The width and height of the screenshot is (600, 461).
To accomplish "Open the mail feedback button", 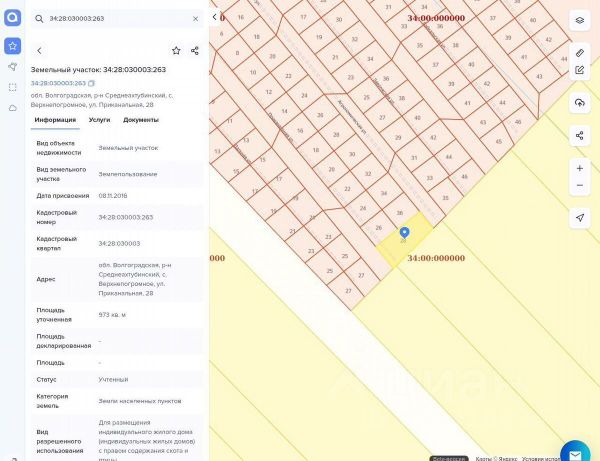I will (x=575, y=454).
